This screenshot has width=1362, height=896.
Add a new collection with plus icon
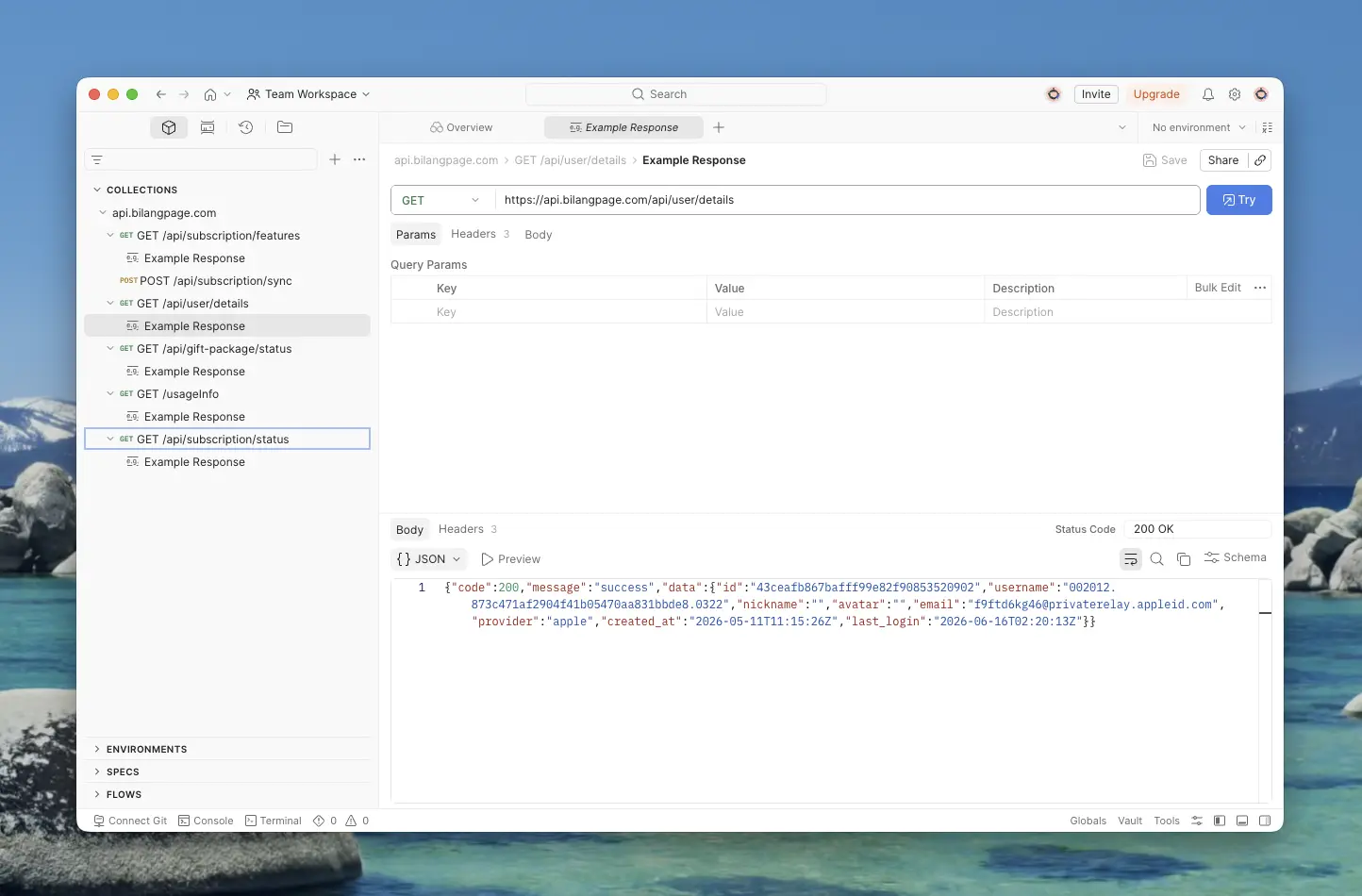335,159
